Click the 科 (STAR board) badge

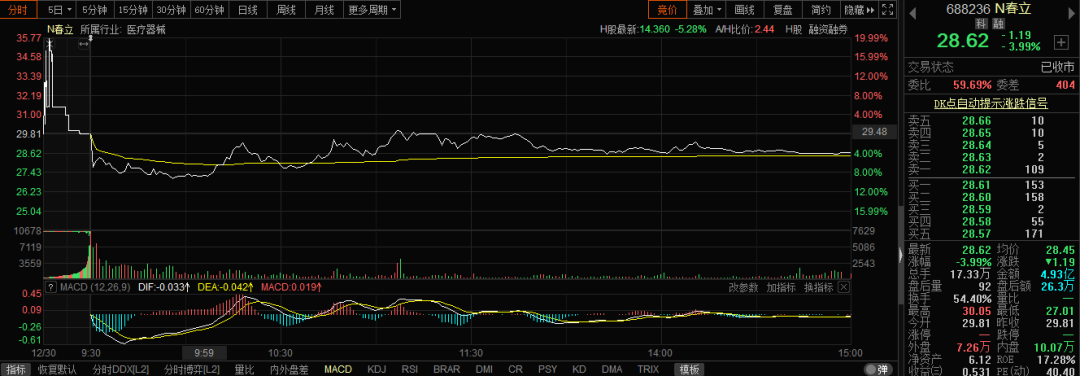click(981, 23)
